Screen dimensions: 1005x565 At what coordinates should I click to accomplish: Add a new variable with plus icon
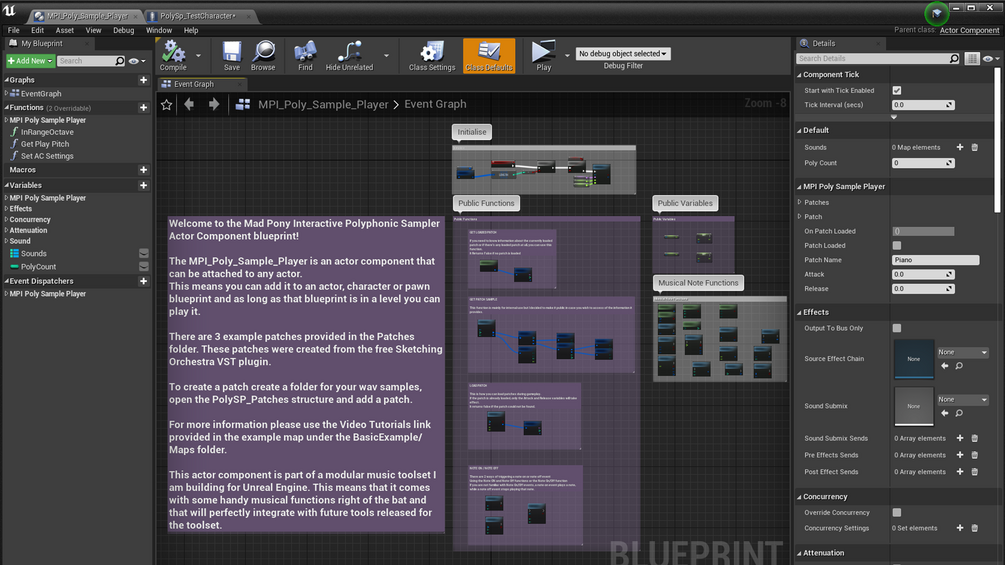pos(144,185)
